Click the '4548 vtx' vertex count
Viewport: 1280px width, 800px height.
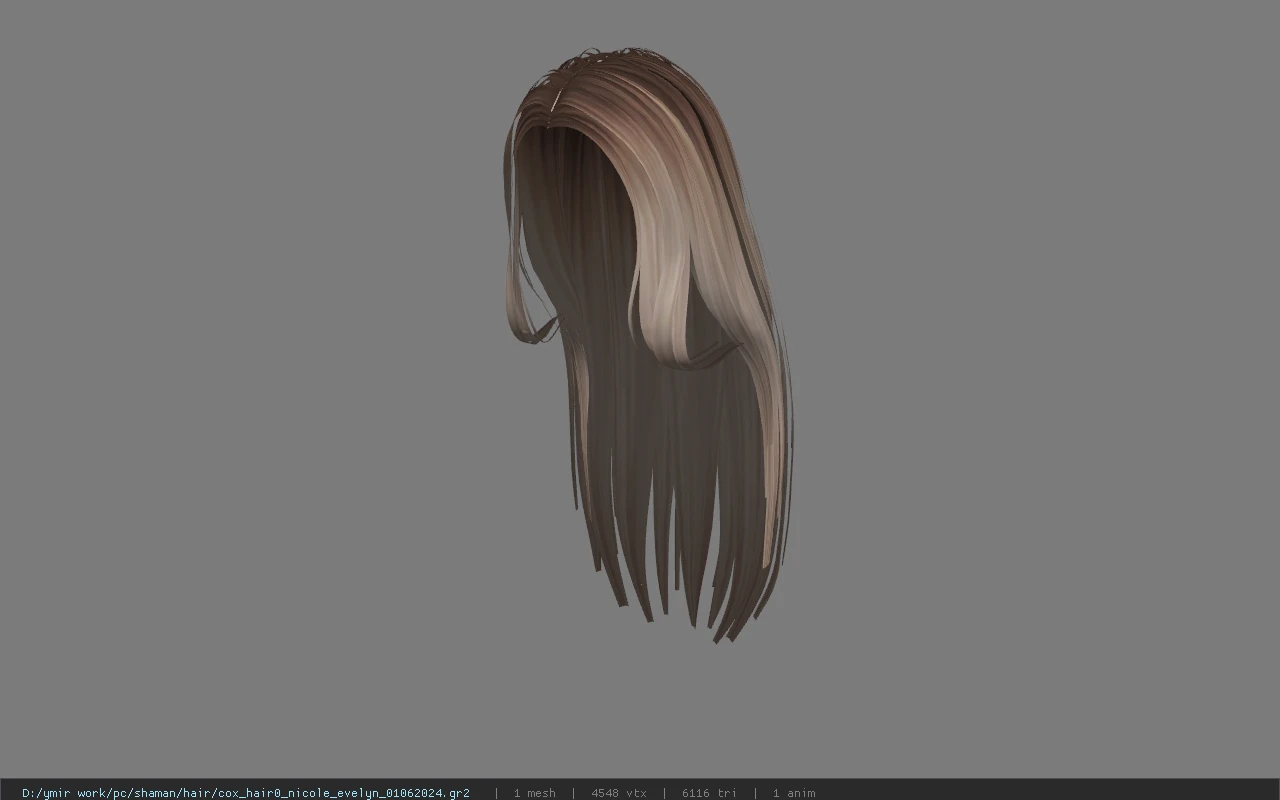618,793
